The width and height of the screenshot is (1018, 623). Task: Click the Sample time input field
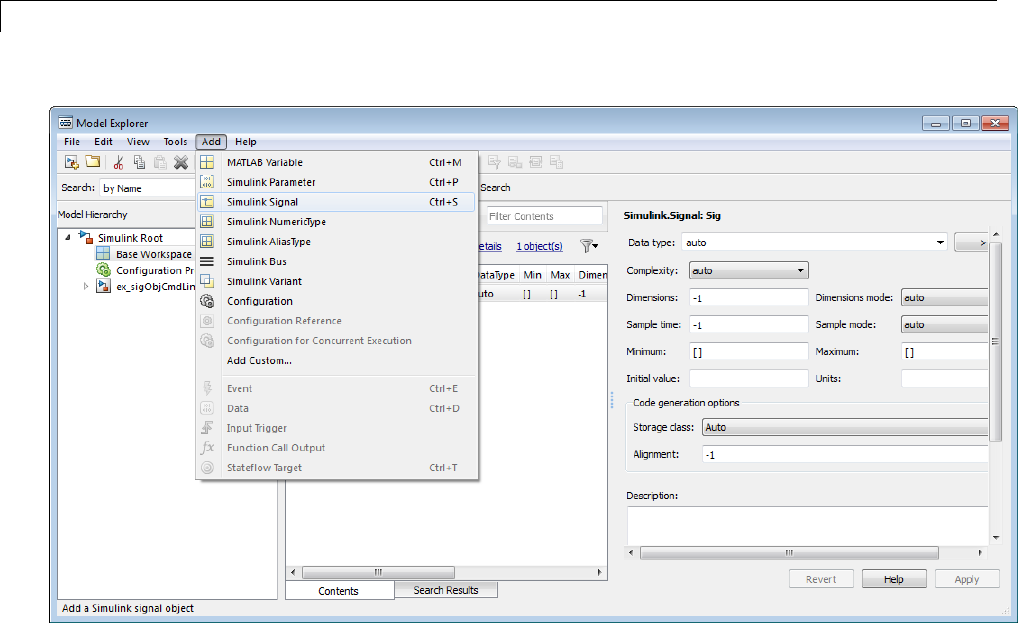[749, 324]
